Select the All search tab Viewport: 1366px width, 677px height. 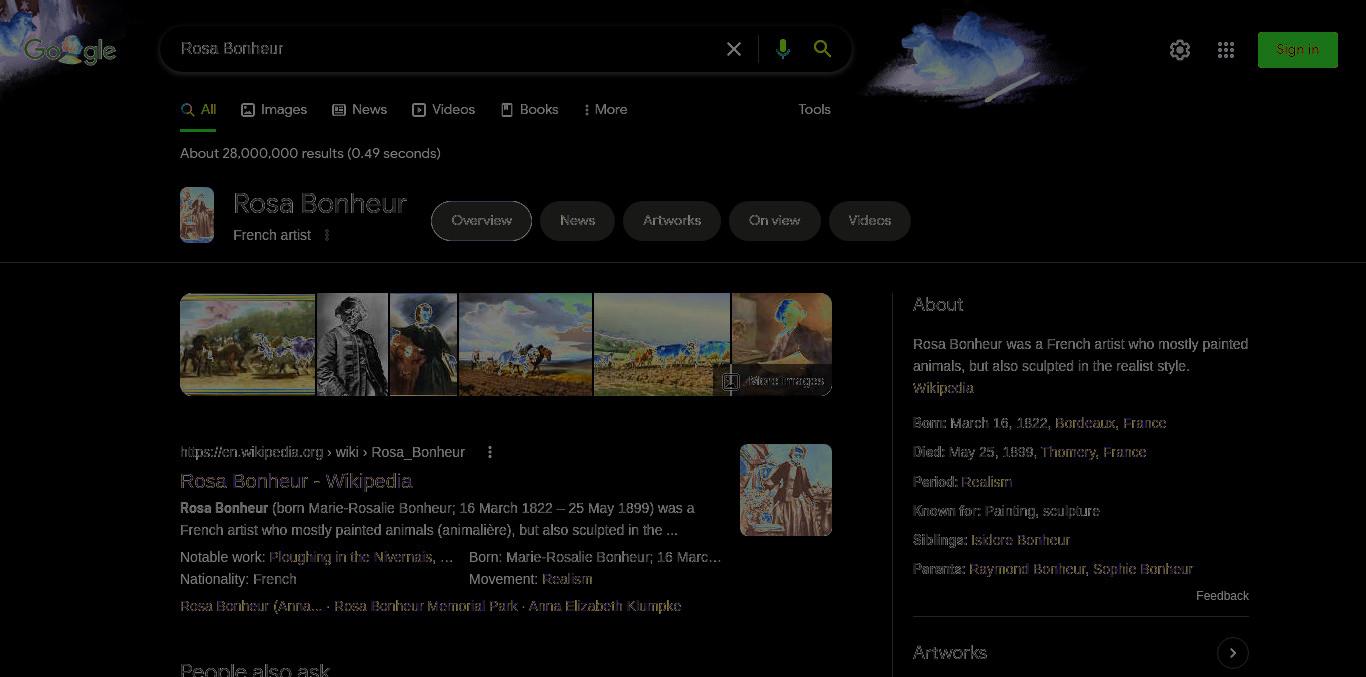(198, 110)
